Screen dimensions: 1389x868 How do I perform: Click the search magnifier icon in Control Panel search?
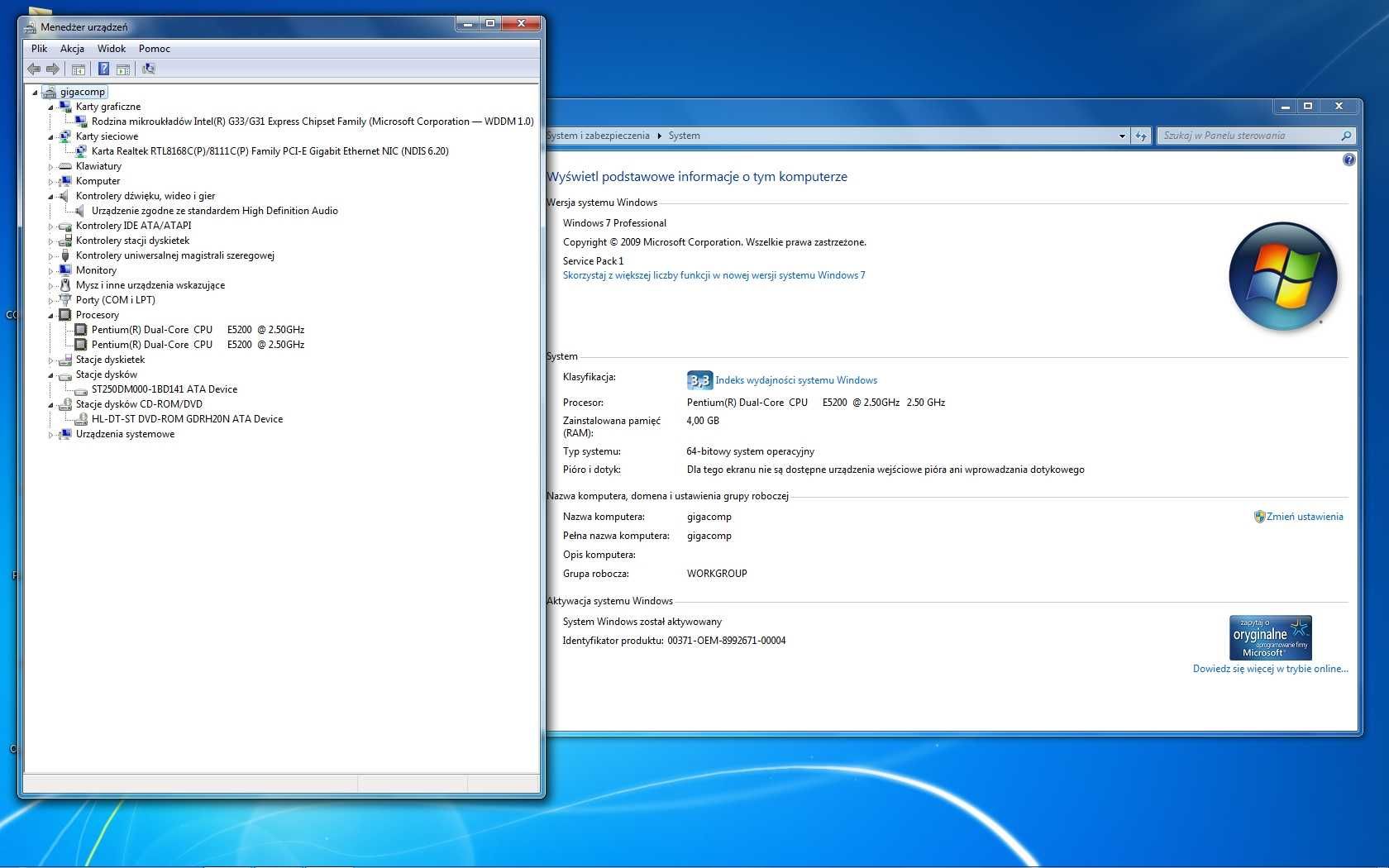[x=1346, y=136]
